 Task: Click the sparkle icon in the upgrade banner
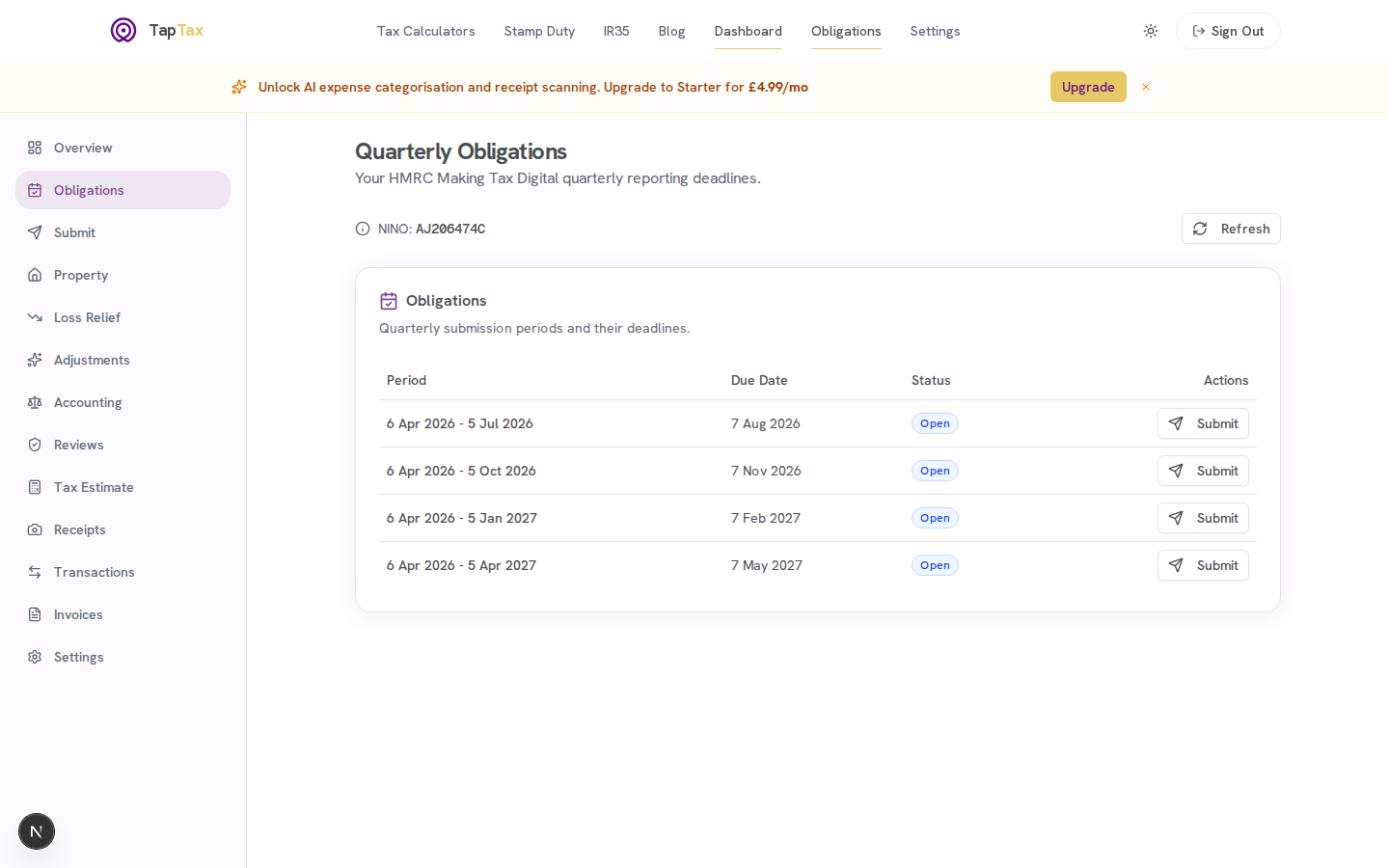click(x=239, y=87)
